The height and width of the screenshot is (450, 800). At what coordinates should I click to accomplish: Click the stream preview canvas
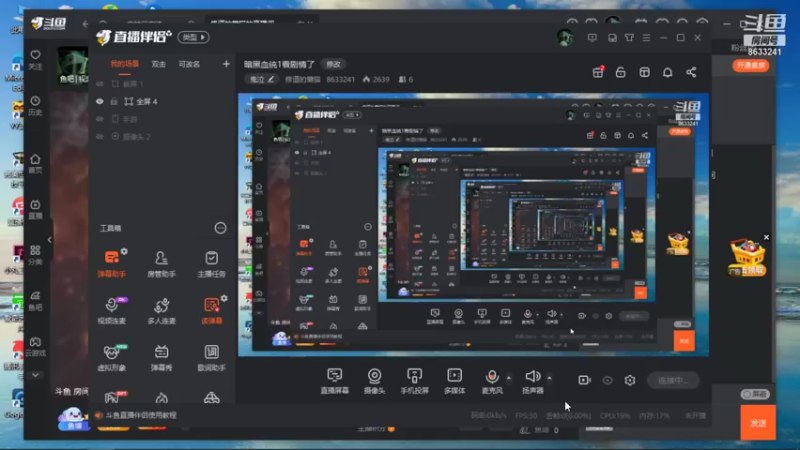tap(473, 224)
